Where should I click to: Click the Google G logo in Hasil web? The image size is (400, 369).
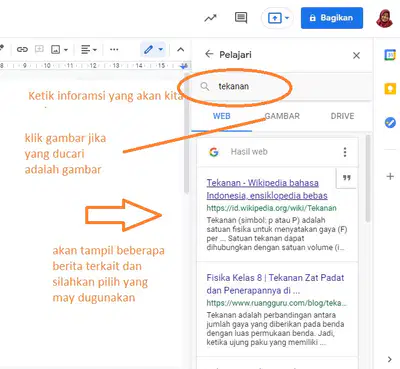point(214,152)
